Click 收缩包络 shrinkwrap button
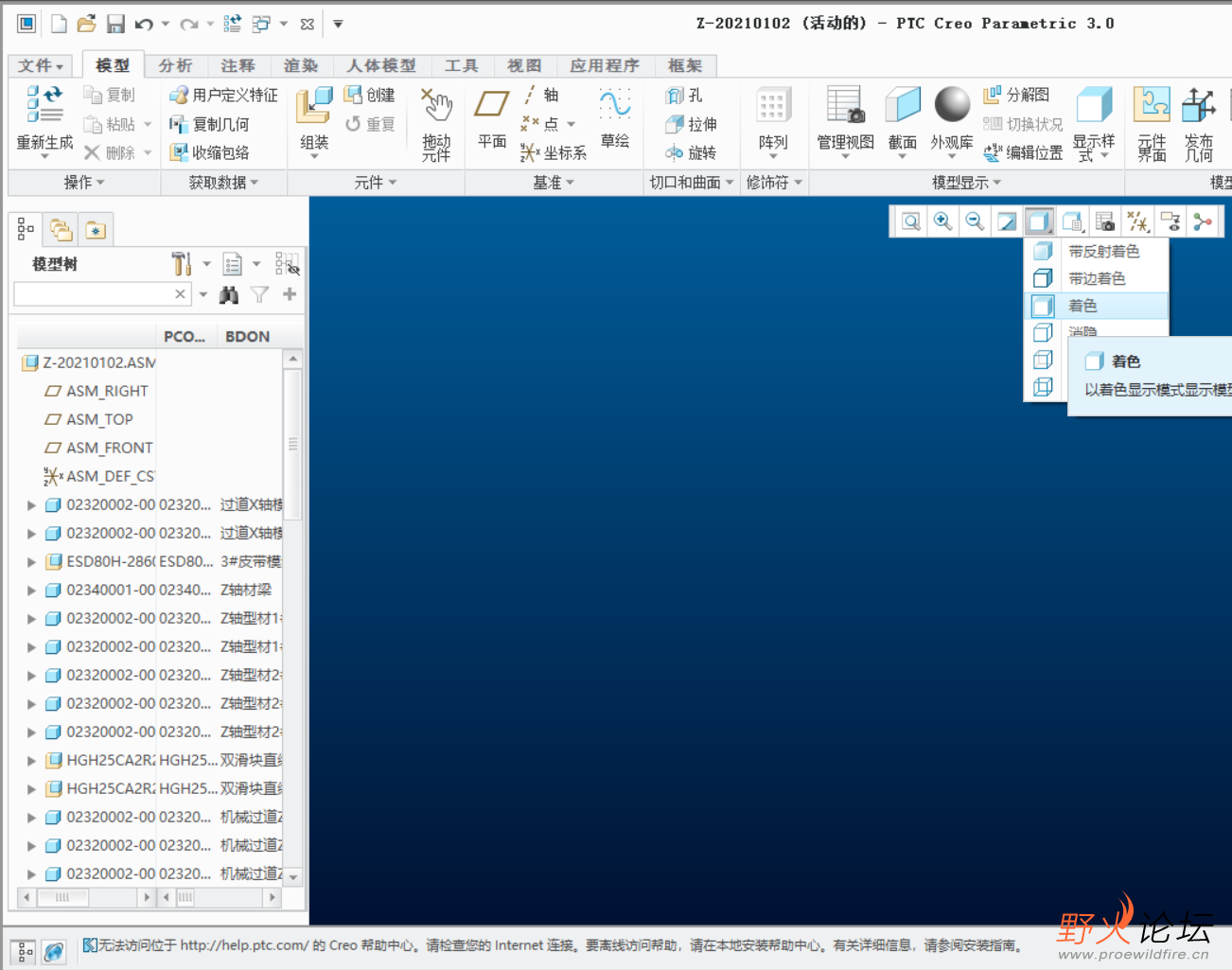The width and height of the screenshot is (1232, 970). click(x=209, y=152)
